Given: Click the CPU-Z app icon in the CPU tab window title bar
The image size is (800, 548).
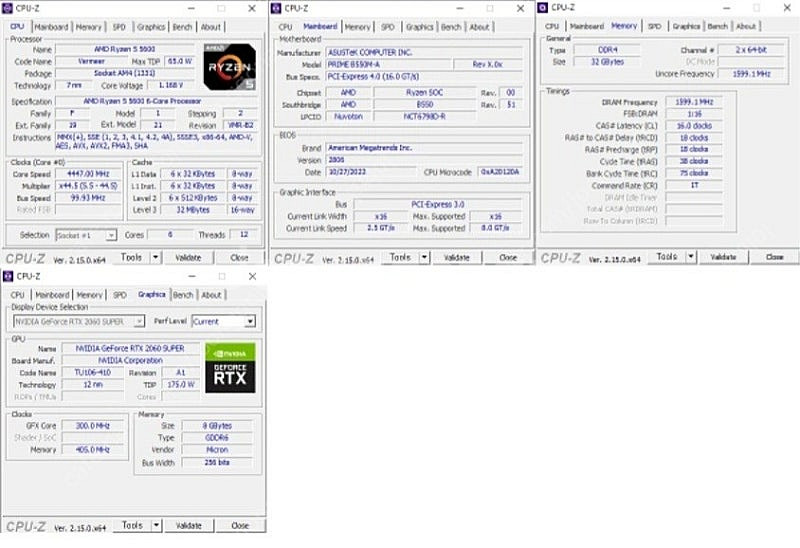Looking at the screenshot, I should (7, 8).
